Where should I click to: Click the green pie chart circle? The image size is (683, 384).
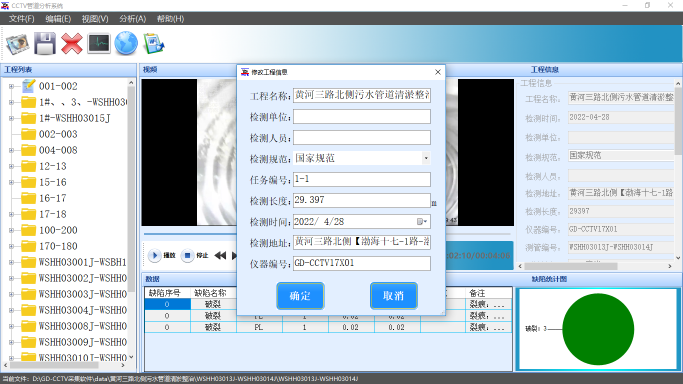tap(598, 329)
